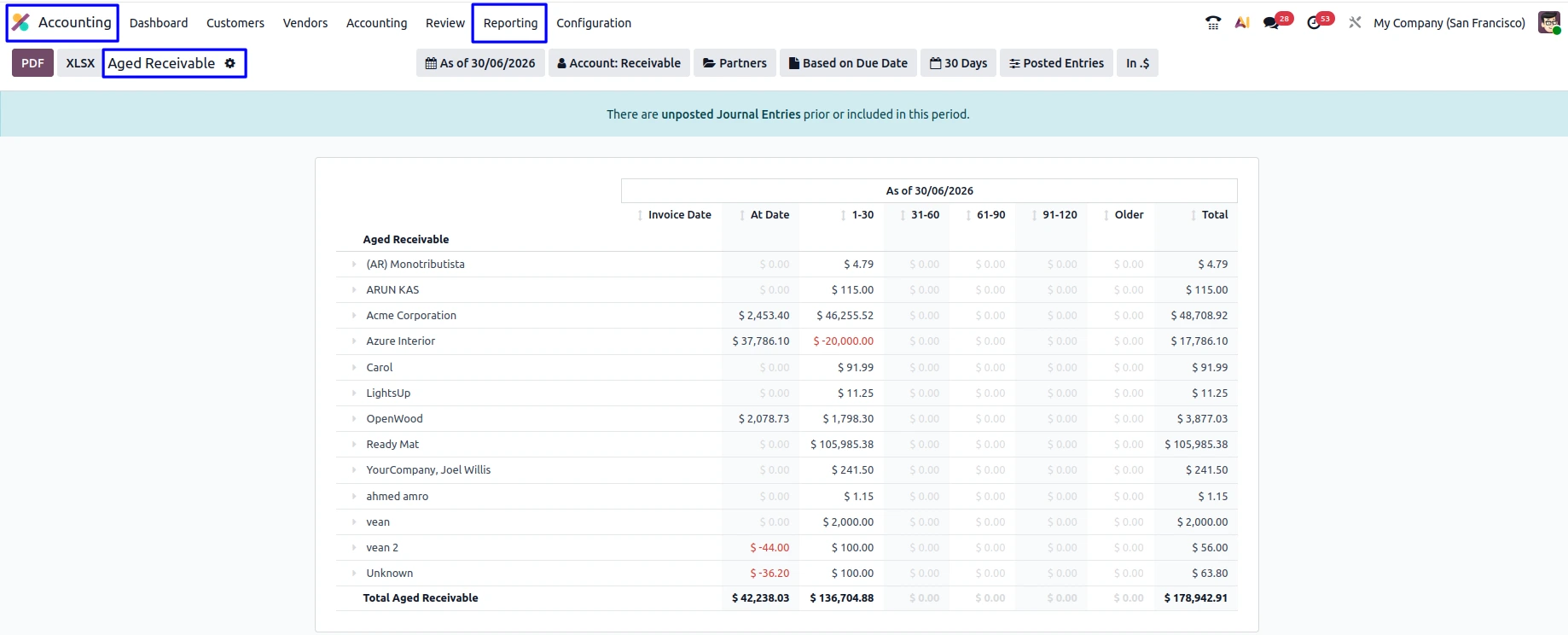Image resolution: width=1568 pixels, height=635 pixels.
Task: Expand the Carol partner row
Action: point(354,368)
